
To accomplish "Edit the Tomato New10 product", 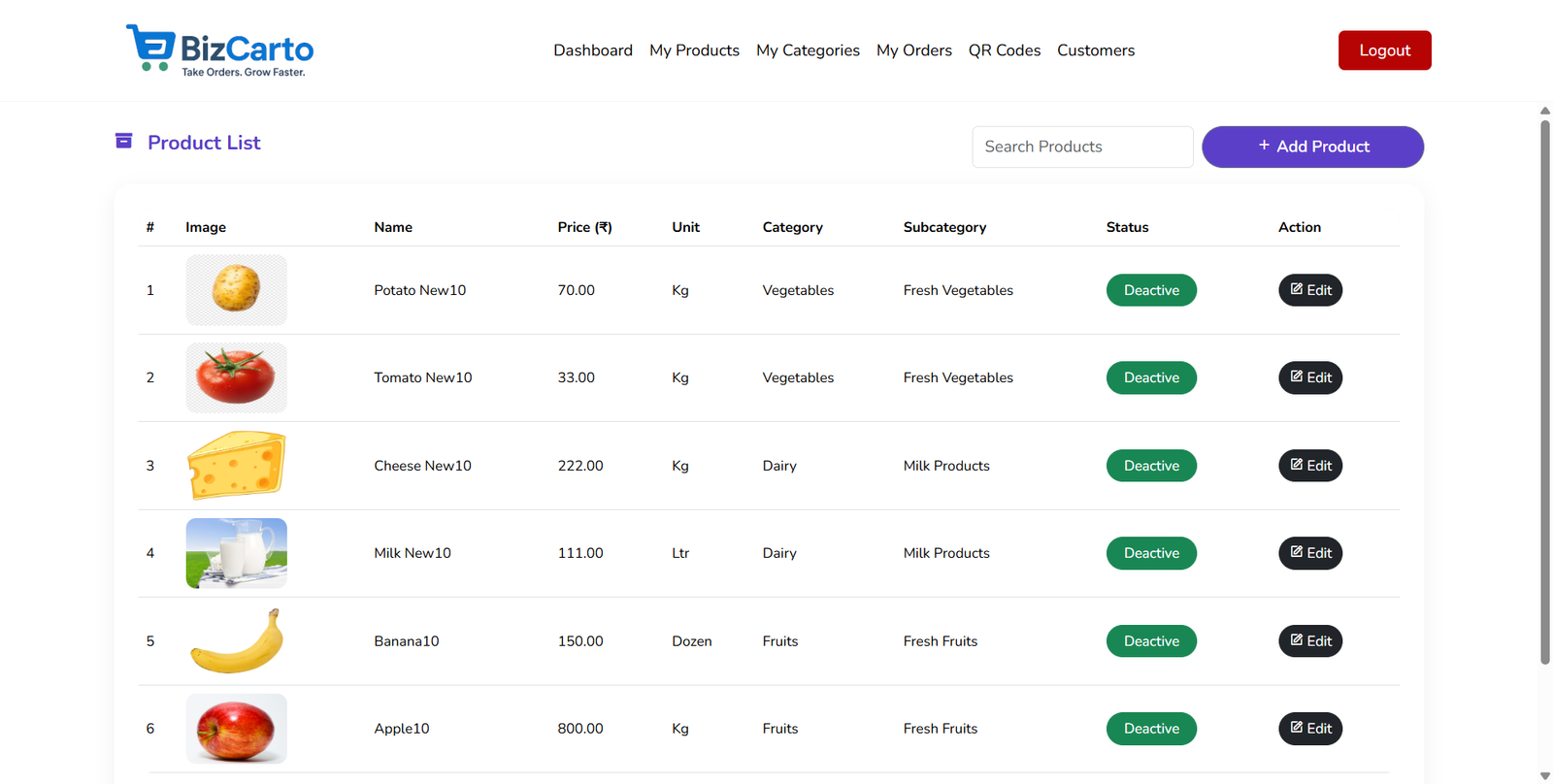I will coord(1309,377).
